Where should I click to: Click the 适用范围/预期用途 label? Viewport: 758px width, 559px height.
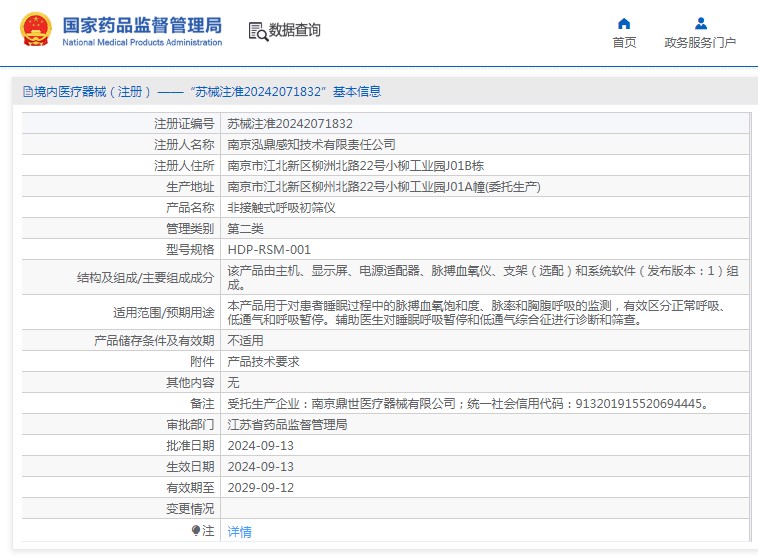[163, 312]
